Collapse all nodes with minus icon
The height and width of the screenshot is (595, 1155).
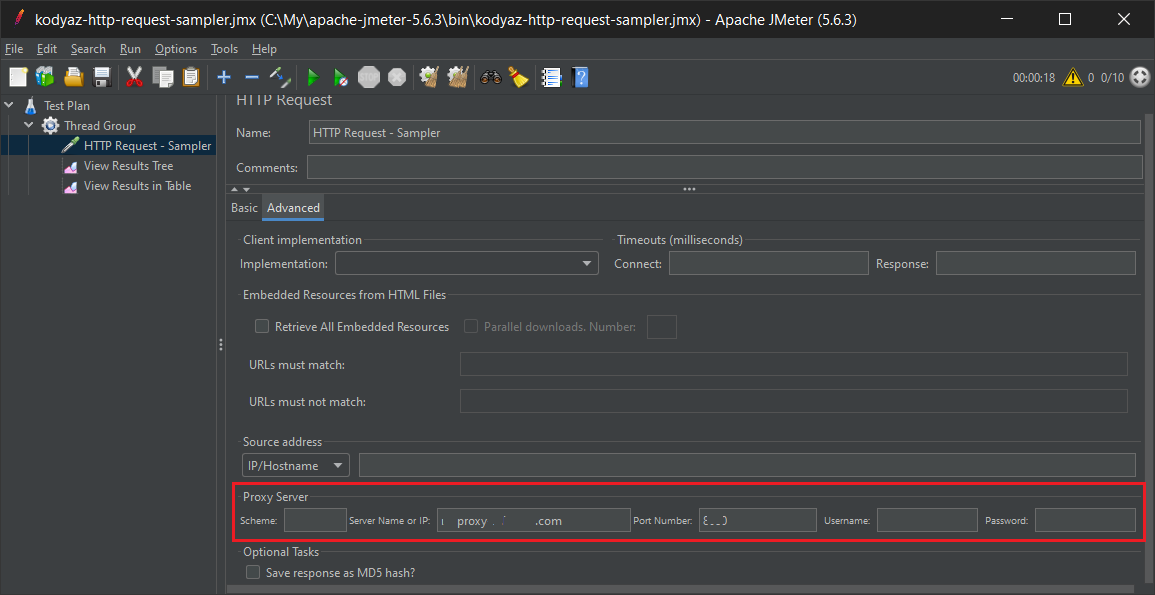[x=251, y=77]
